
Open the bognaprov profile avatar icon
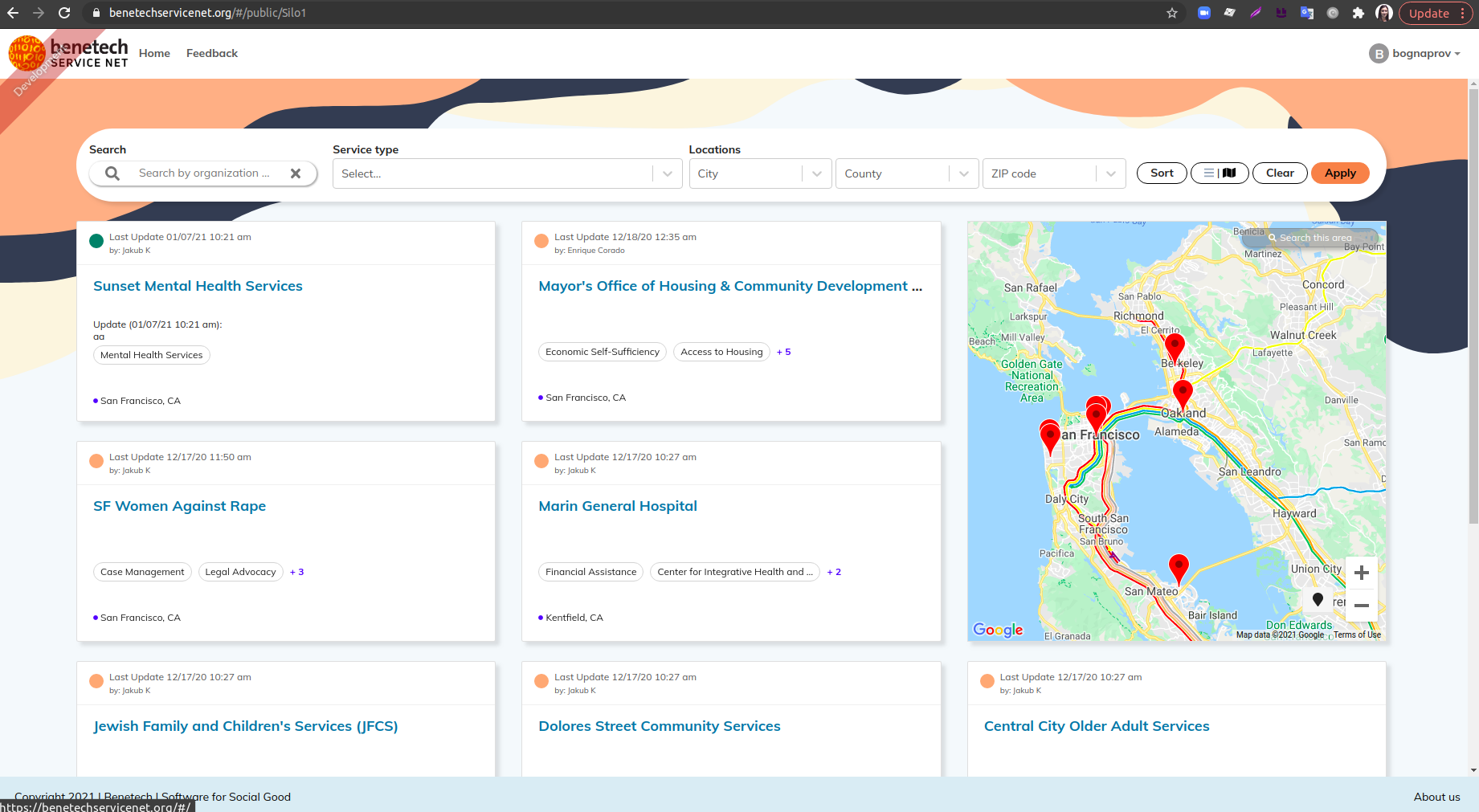(x=1380, y=53)
